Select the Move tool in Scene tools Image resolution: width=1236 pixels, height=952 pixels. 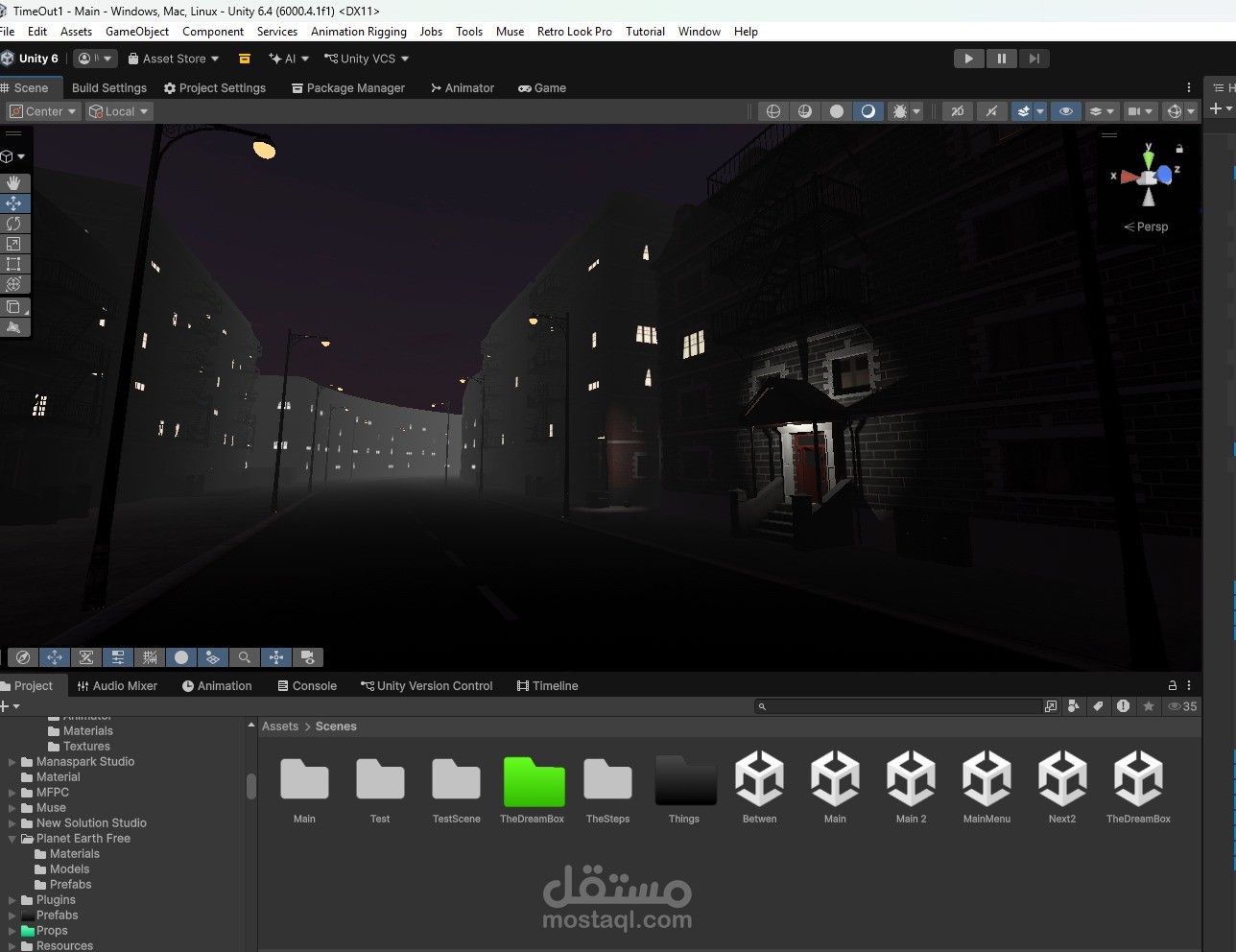pos(13,203)
